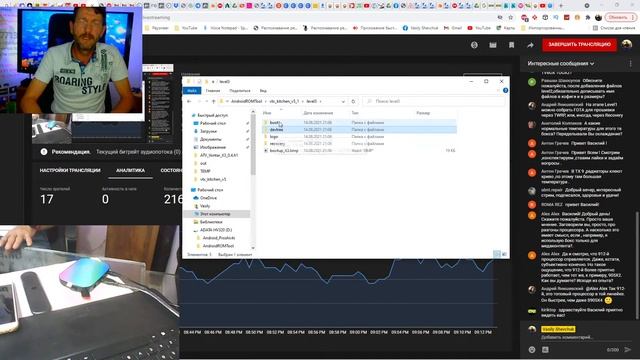This screenshot has width=640, height=360.
Task: Click the Explorer sidebar scroll-down arrow
Action: coord(253,248)
